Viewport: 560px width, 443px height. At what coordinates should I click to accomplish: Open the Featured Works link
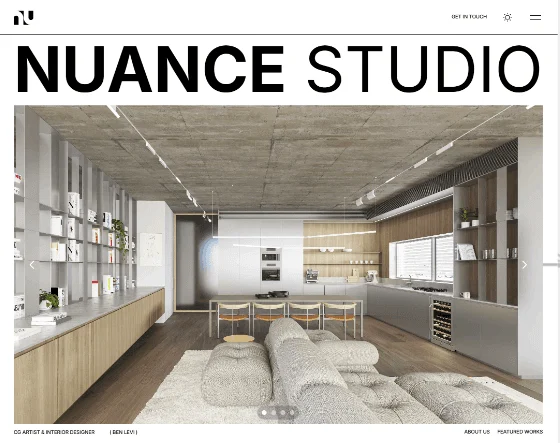pyautogui.click(x=520, y=432)
